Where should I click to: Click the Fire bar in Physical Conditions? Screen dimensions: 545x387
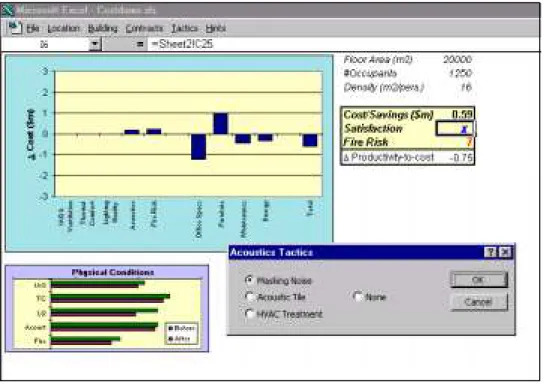[86, 340]
